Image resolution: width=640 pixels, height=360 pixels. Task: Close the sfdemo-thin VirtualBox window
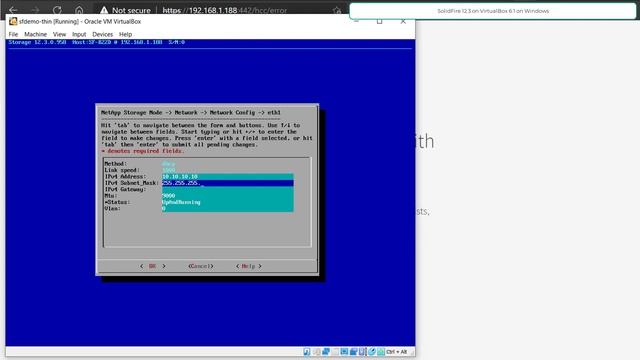[x=403, y=21]
